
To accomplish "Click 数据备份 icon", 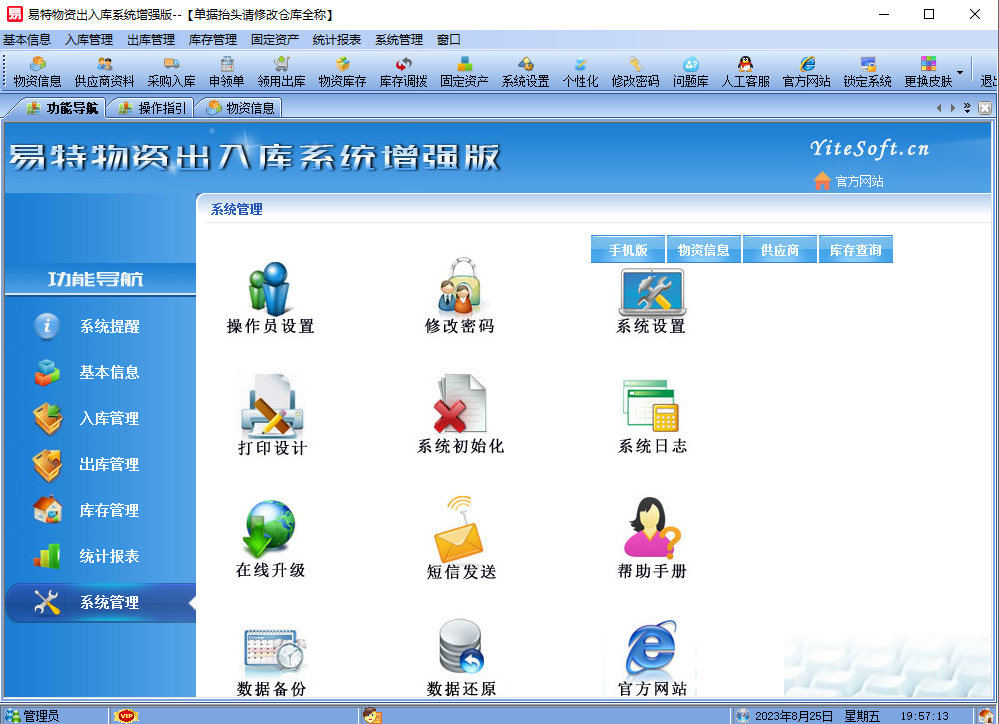I will pyautogui.click(x=272, y=662).
